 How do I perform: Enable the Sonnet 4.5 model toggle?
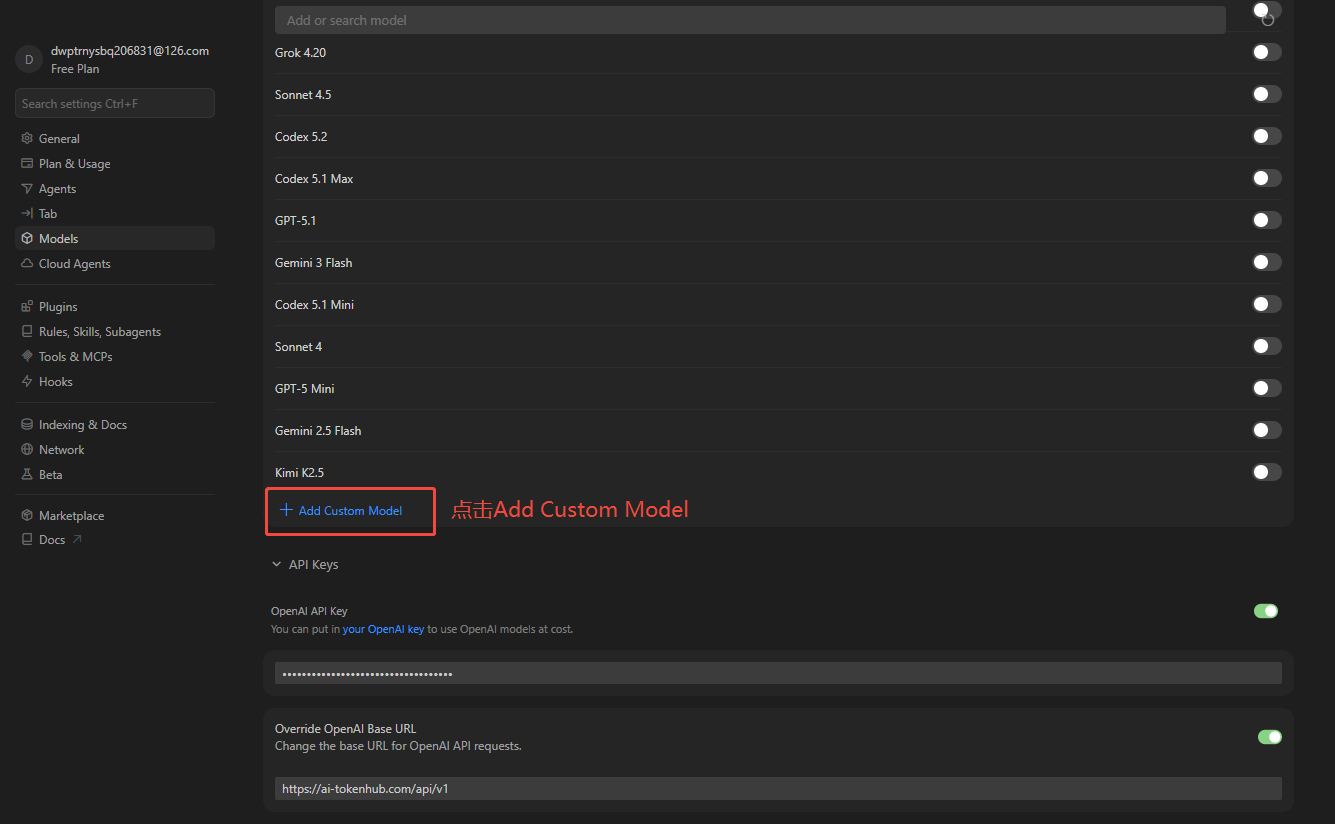(1267, 94)
